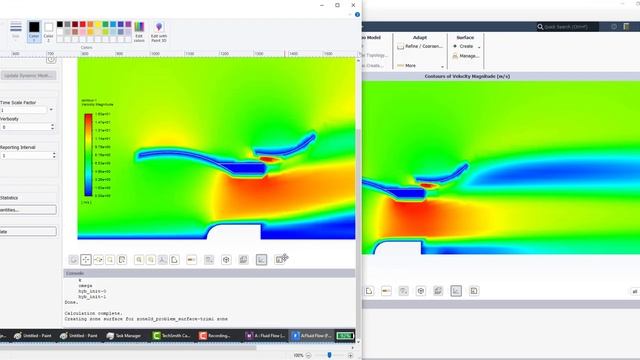This screenshot has width=640, height=360.
Task: Choose the gray swatch in top row
Action: coord(67,24)
